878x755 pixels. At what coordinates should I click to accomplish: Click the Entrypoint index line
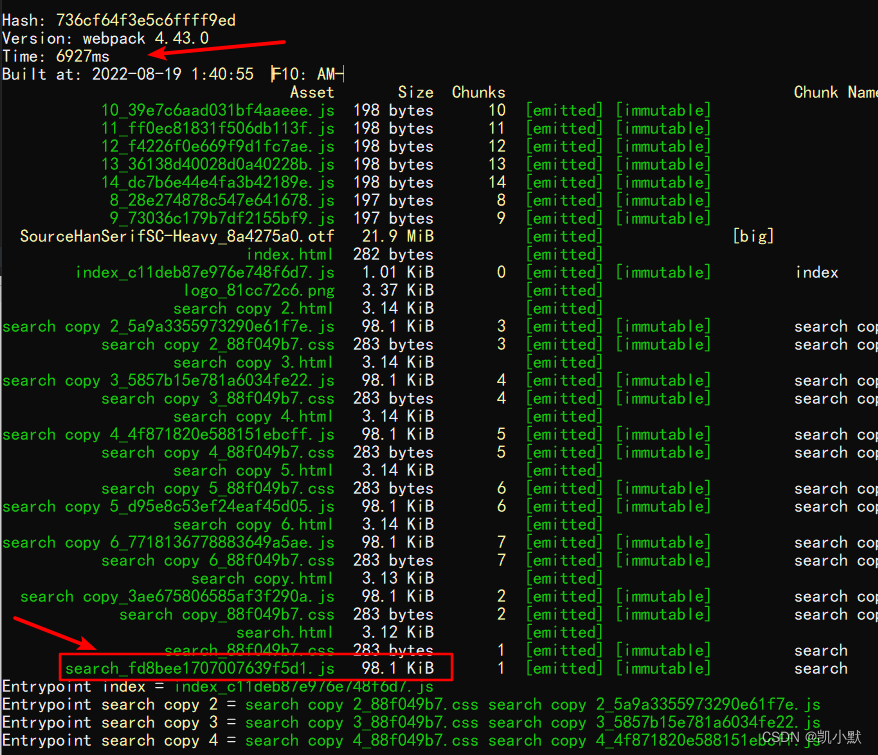coord(218,687)
